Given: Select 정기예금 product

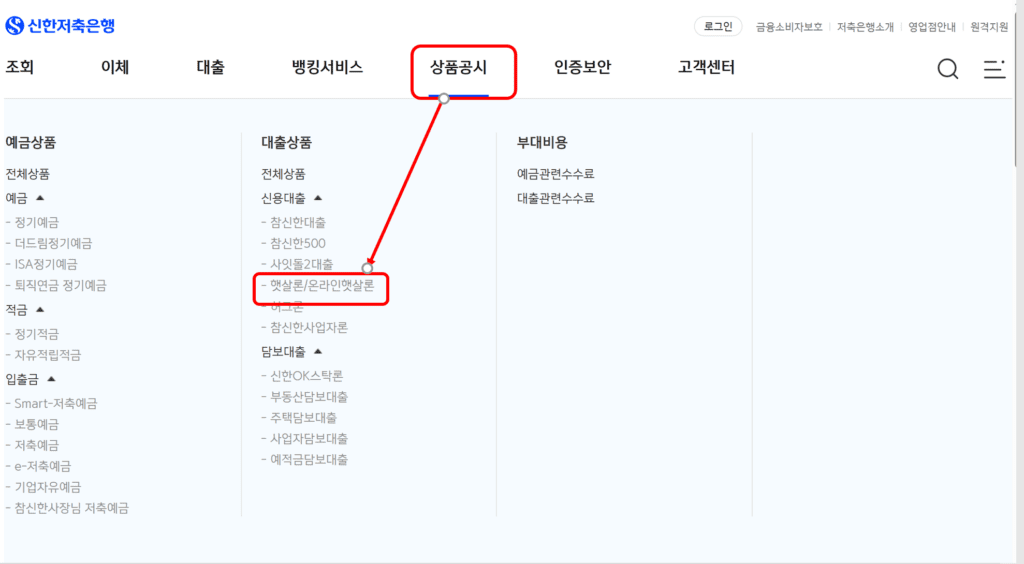Looking at the screenshot, I should coord(33,223).
